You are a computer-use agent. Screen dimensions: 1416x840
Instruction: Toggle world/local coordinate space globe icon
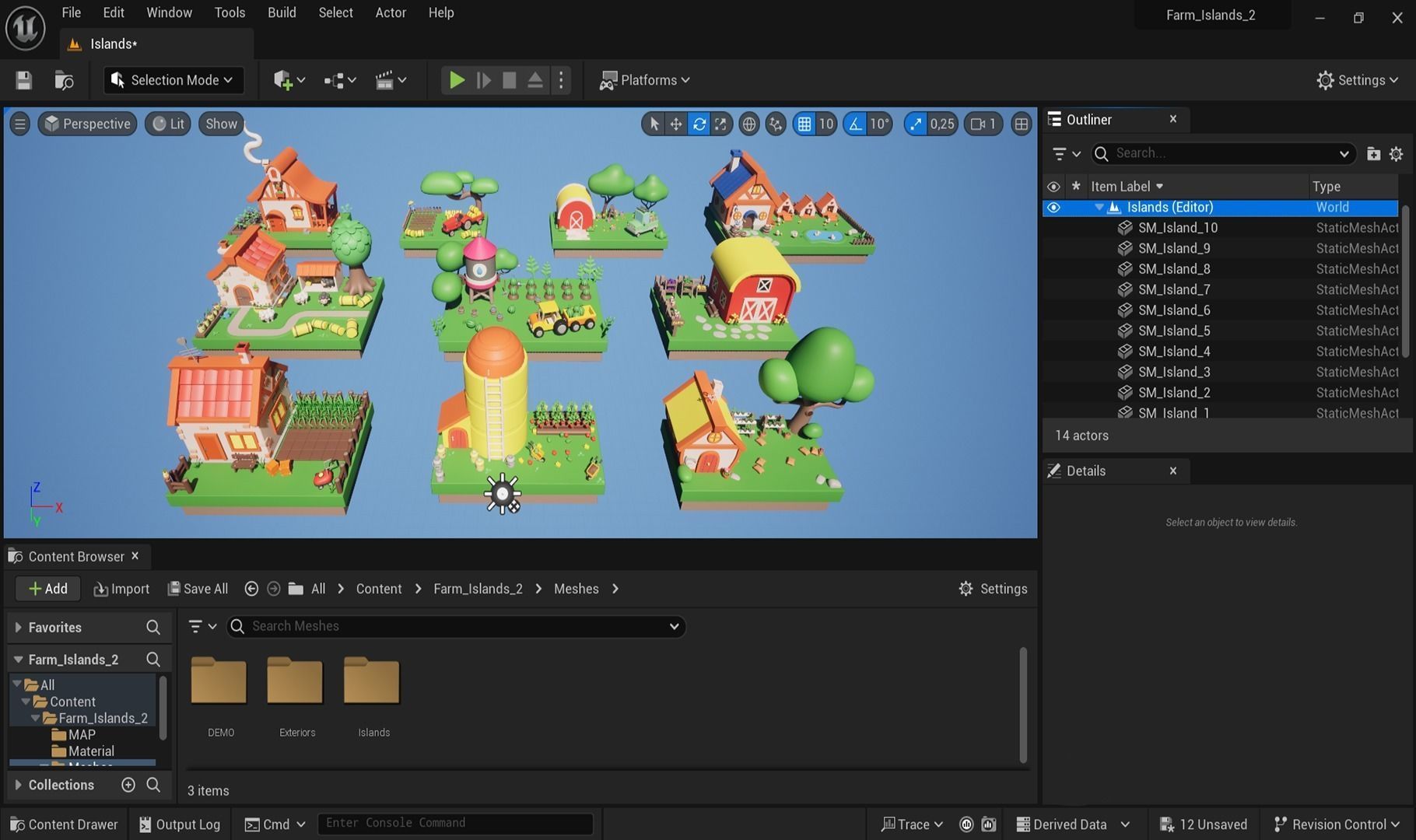748,124
